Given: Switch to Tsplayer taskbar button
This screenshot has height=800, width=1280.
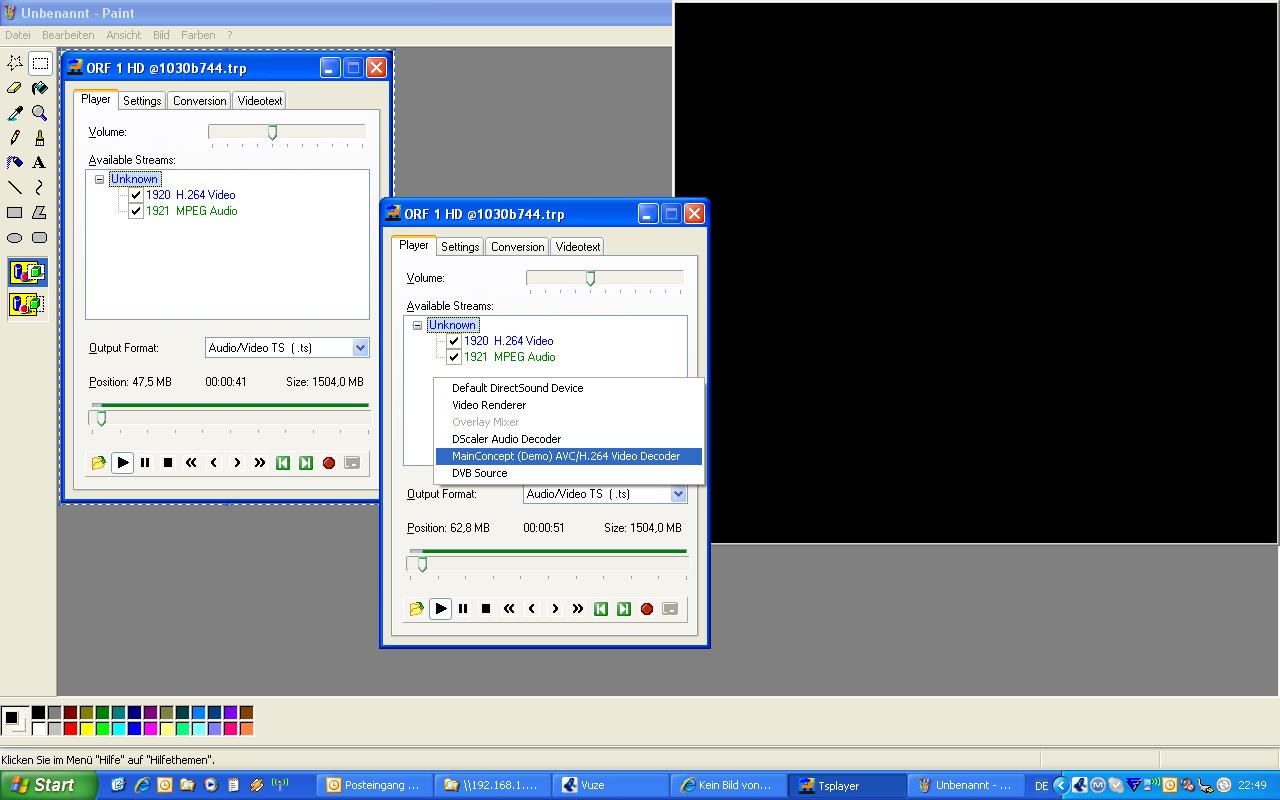Looking at the screenshot, I should pyautogui.click(x=848, y=785).
